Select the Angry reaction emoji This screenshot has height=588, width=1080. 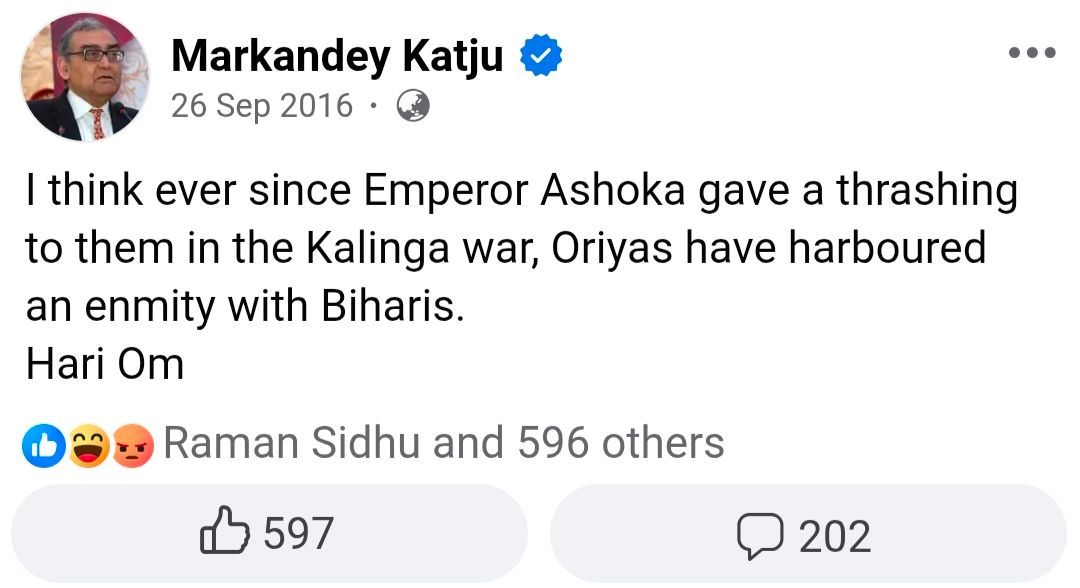tap(132, 443)
